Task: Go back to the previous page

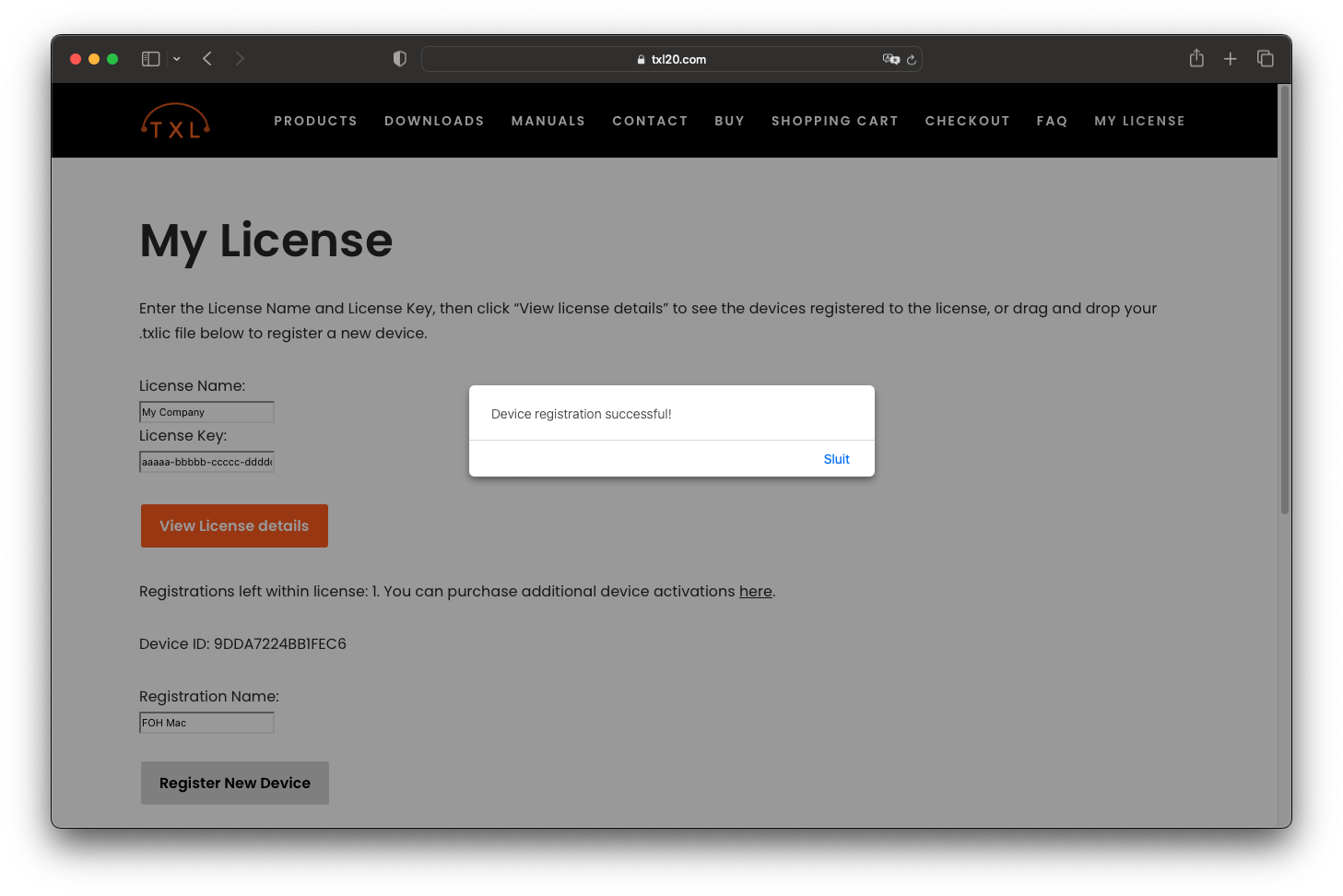Action: (207, 59)
